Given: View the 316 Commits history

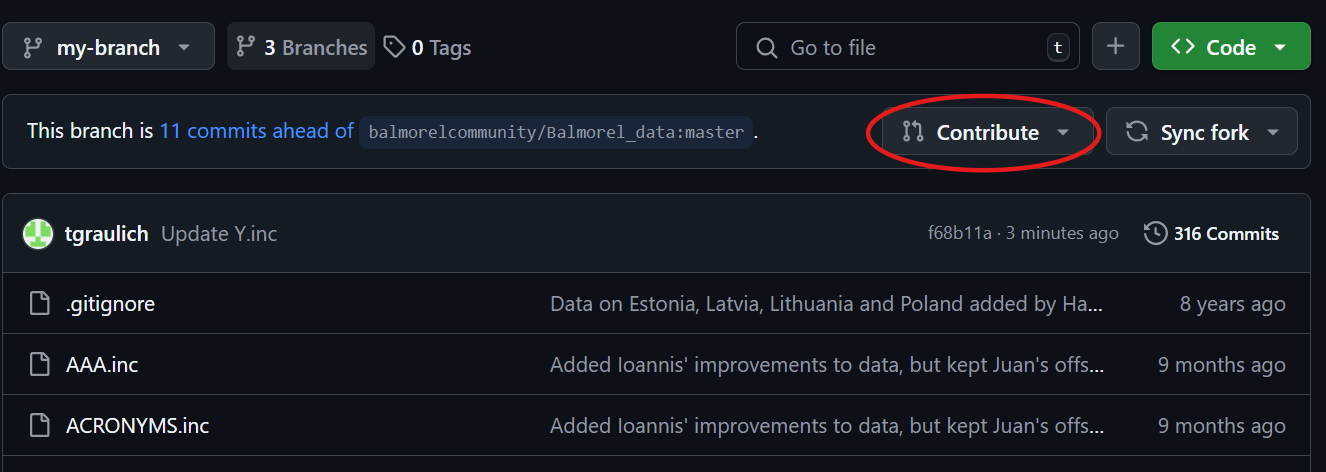Looking at the screenshot, I should [x=1211, y=234].
